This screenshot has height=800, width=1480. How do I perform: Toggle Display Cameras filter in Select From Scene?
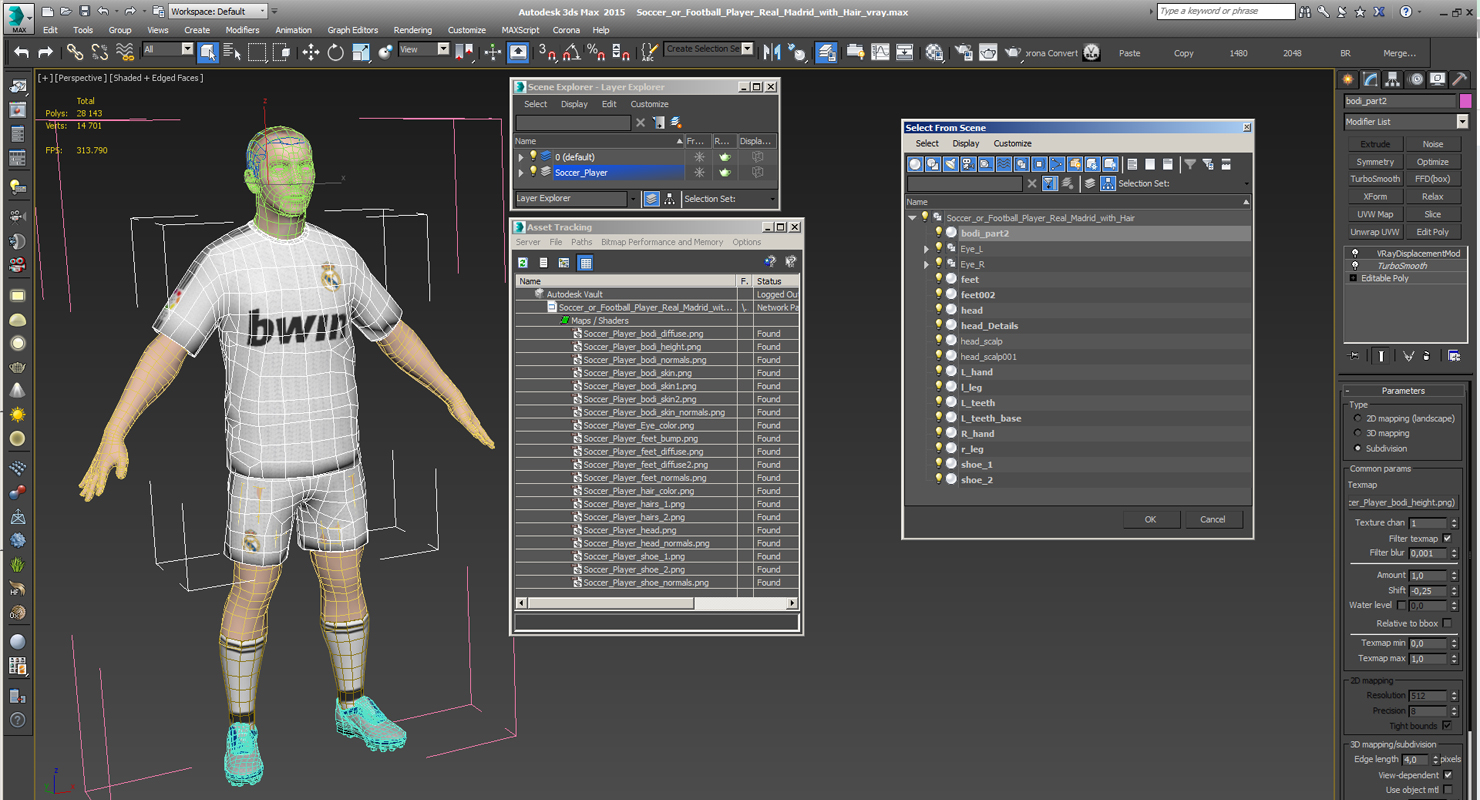[968, 164]
